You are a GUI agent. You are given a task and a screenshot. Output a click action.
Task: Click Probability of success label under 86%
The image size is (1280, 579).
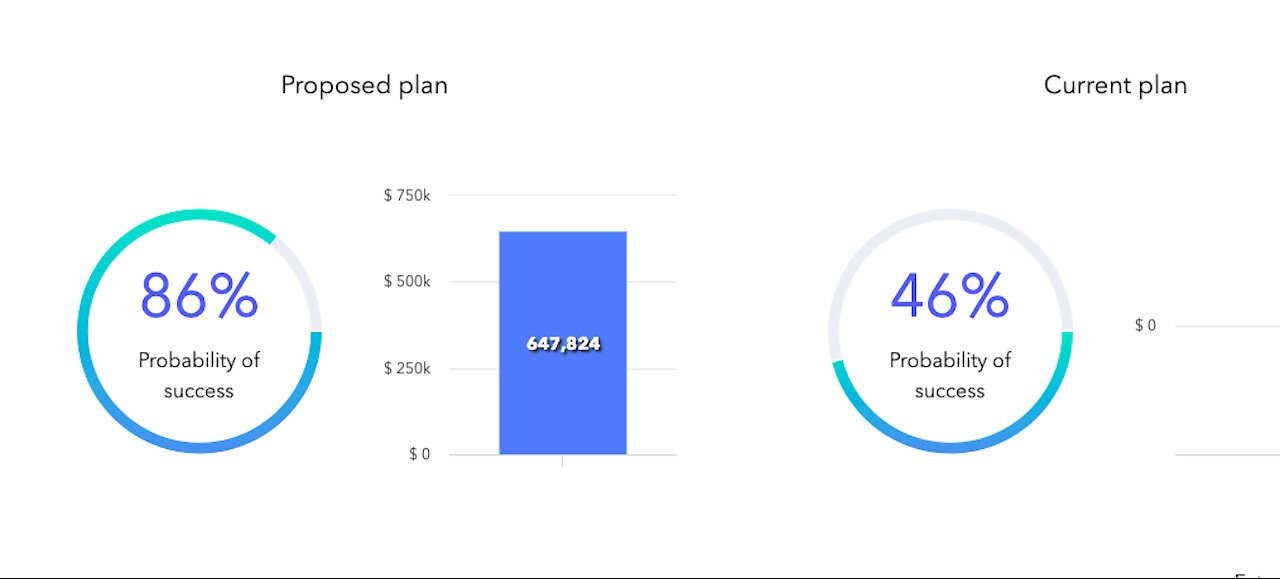tap(199, 375)
